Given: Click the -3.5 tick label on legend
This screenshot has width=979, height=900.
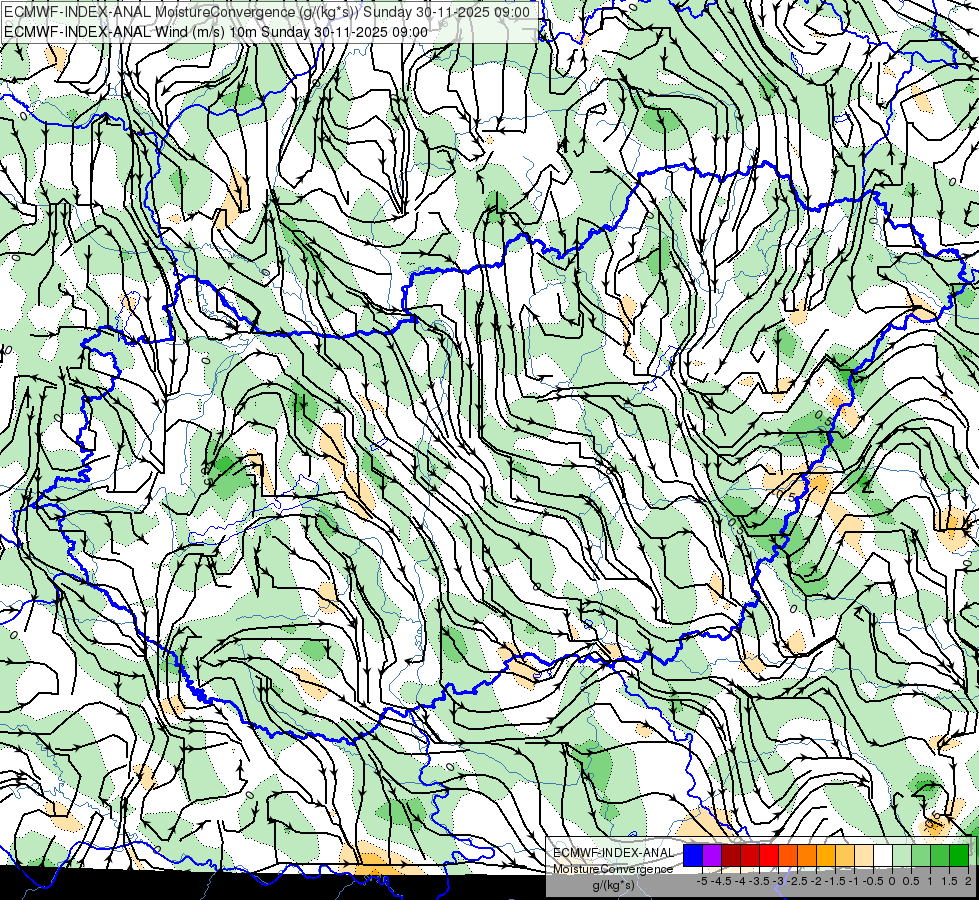Looking at the screenshot, I should [759, 881].
